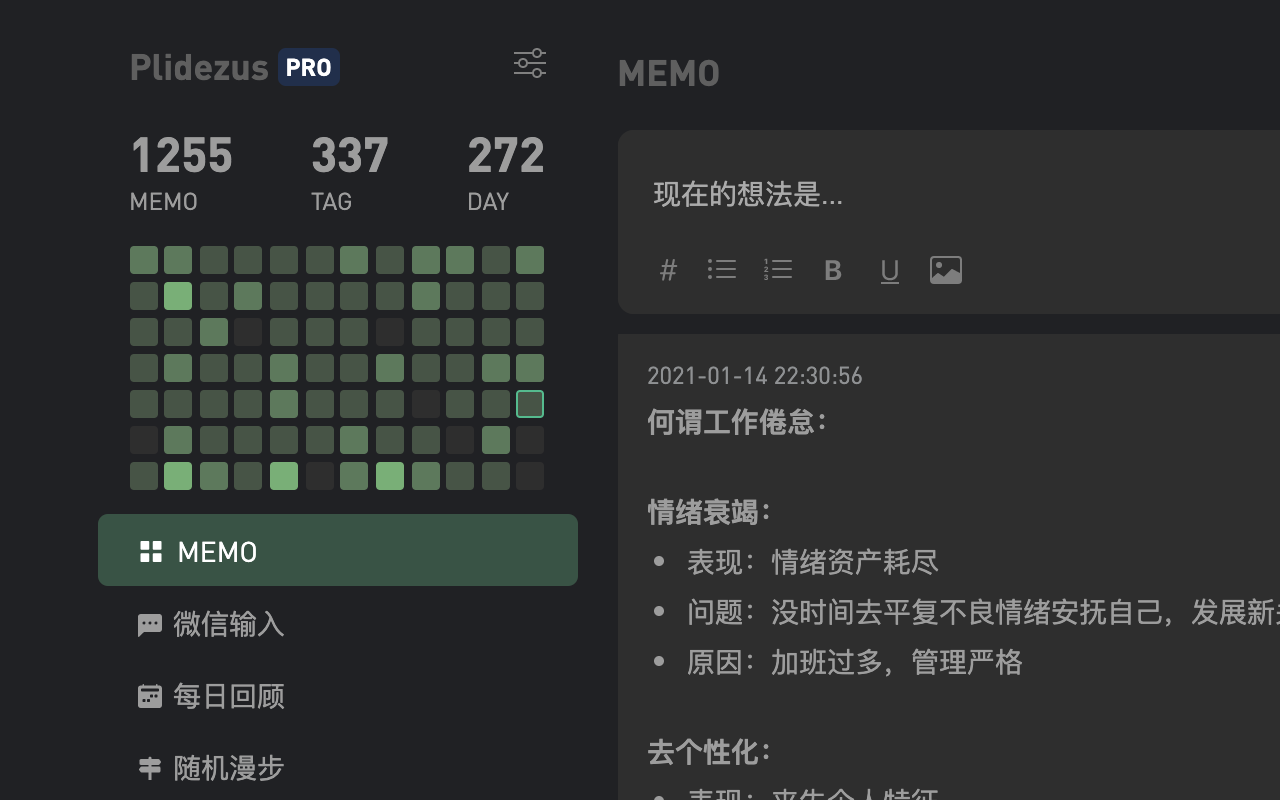
Task: Toggle bold formatting
Action: pyautogui.click(x=833, y=269)
